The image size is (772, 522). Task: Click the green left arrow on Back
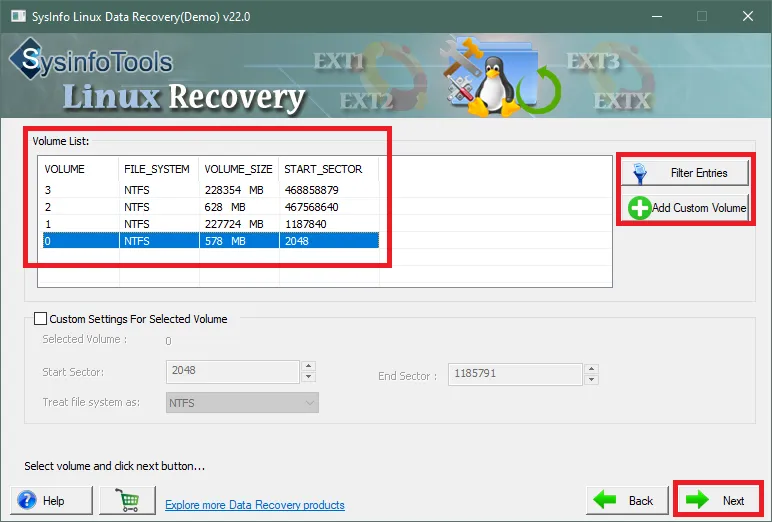(605, 500)
